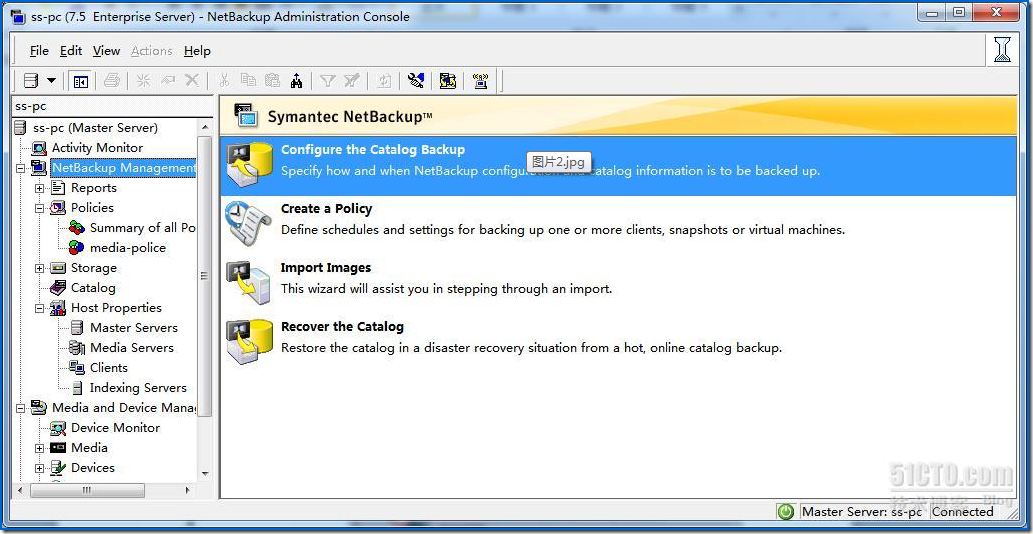Open the File menu
The width and height of the screenshot is (1033, 534).
point(40,51)
